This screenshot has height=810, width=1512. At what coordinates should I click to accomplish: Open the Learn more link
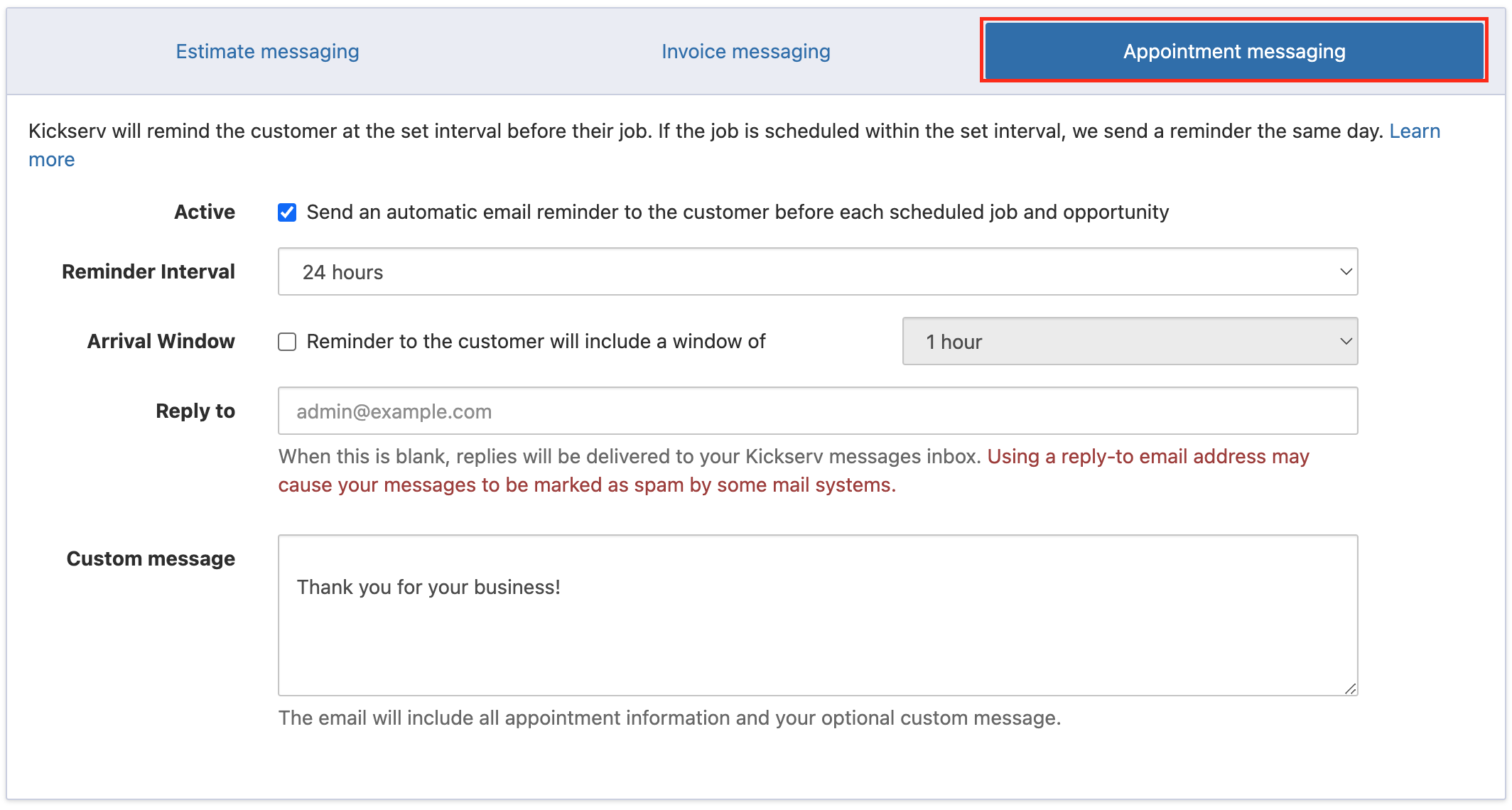click(1414, 131)
